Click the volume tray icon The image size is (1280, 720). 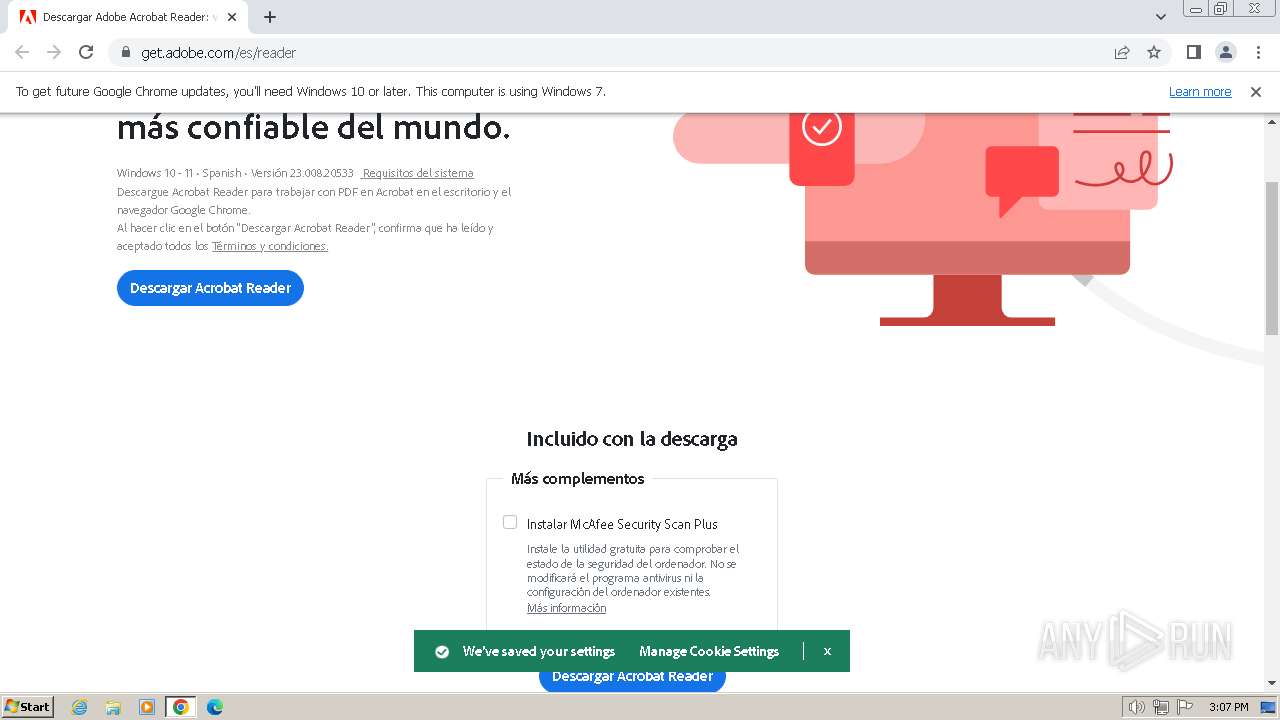(1137, 707)
